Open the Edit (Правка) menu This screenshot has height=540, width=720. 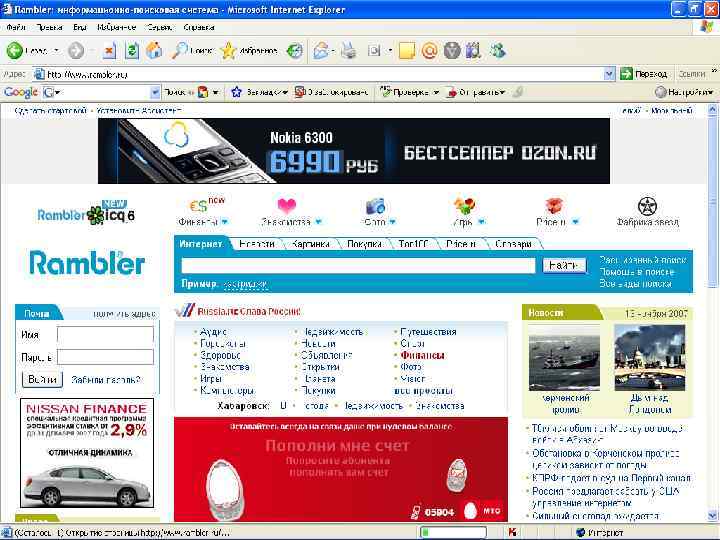tap(49, 28)
